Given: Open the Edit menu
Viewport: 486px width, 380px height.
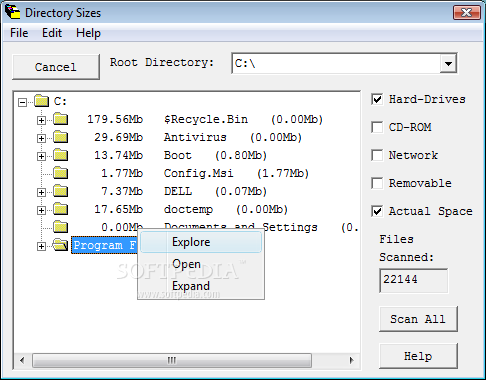Looking at the screenshot, I should click(x=52, y=33).
